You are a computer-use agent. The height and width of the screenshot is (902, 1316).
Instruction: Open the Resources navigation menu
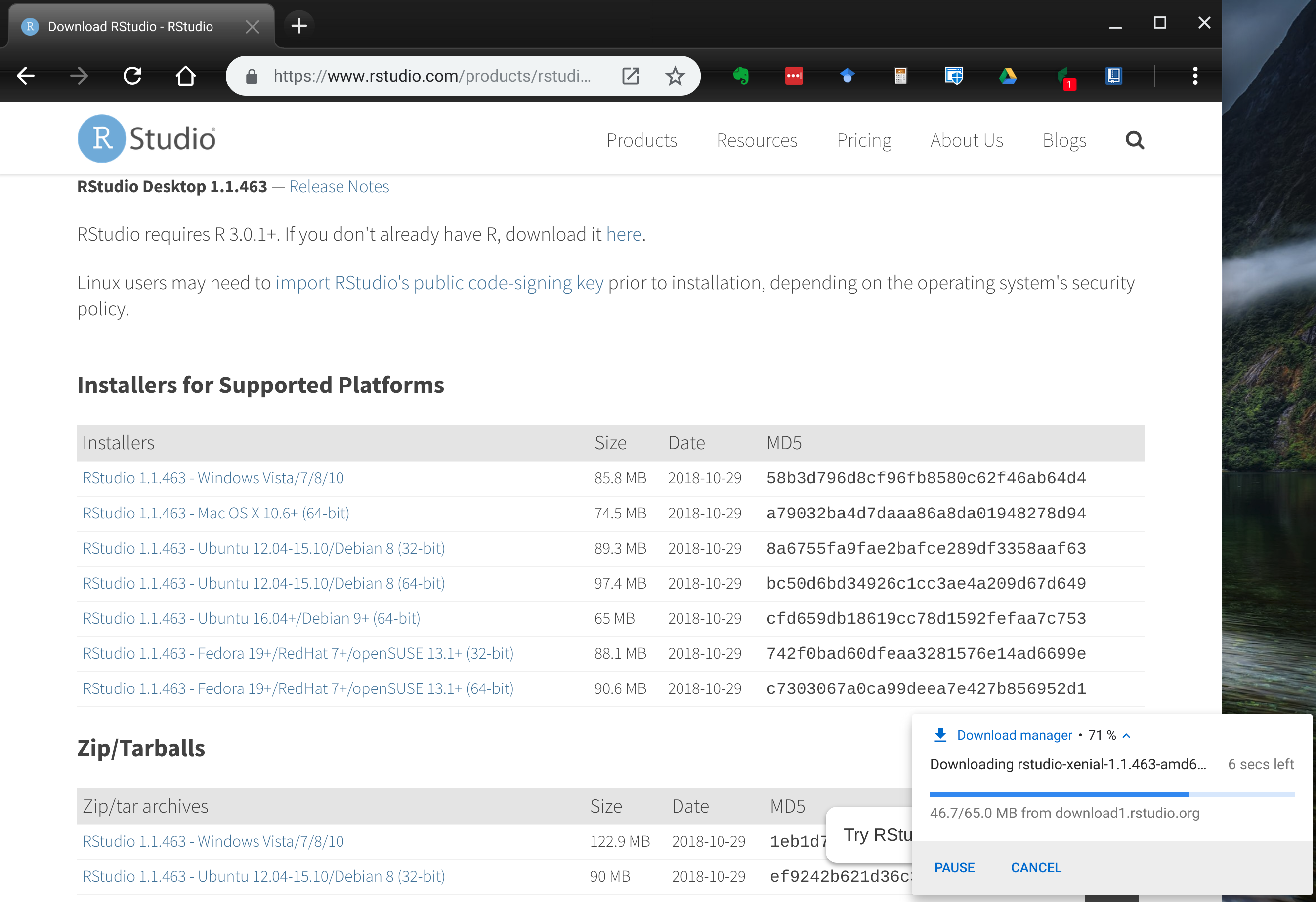click(x=757, y=140)
